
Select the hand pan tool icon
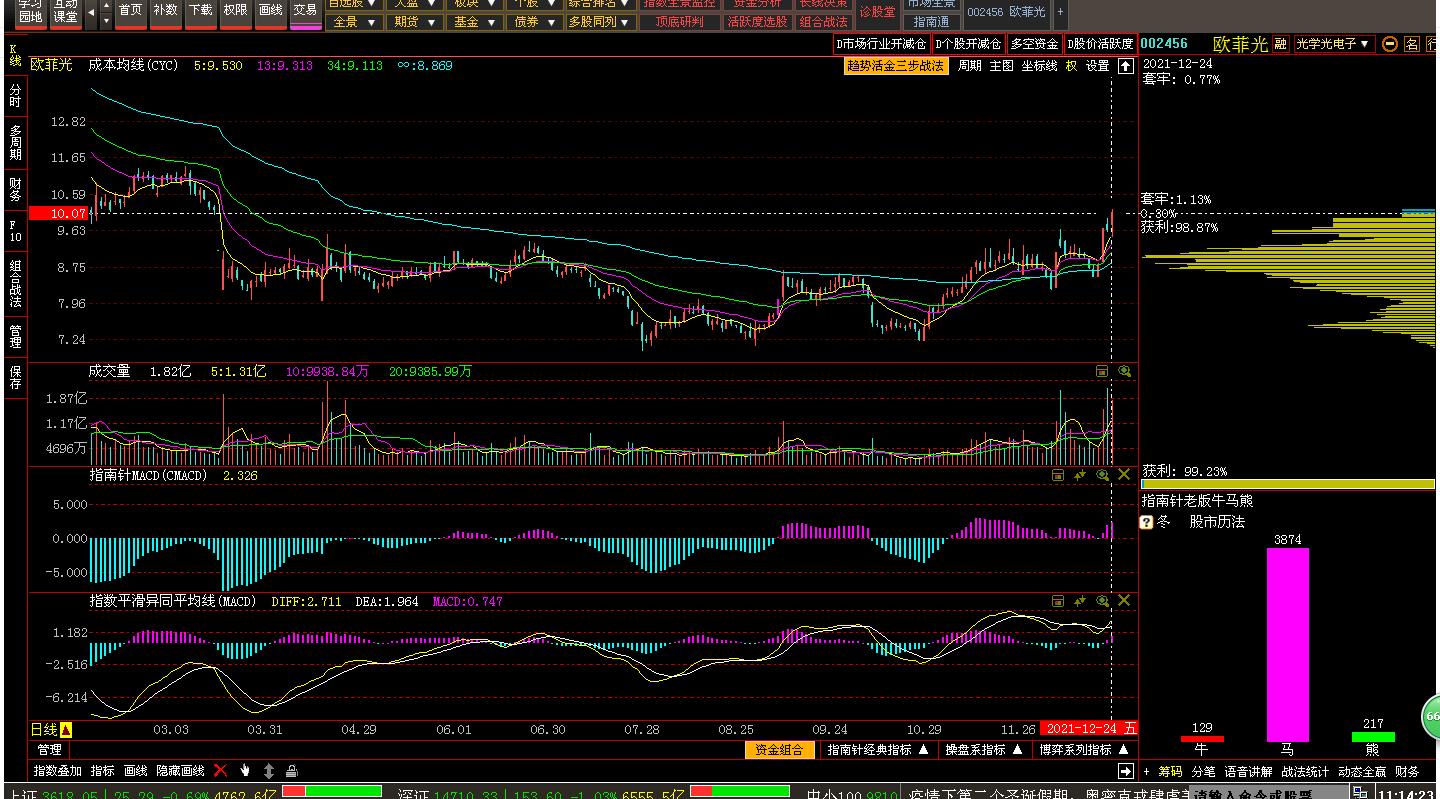(x=245, y=771)
